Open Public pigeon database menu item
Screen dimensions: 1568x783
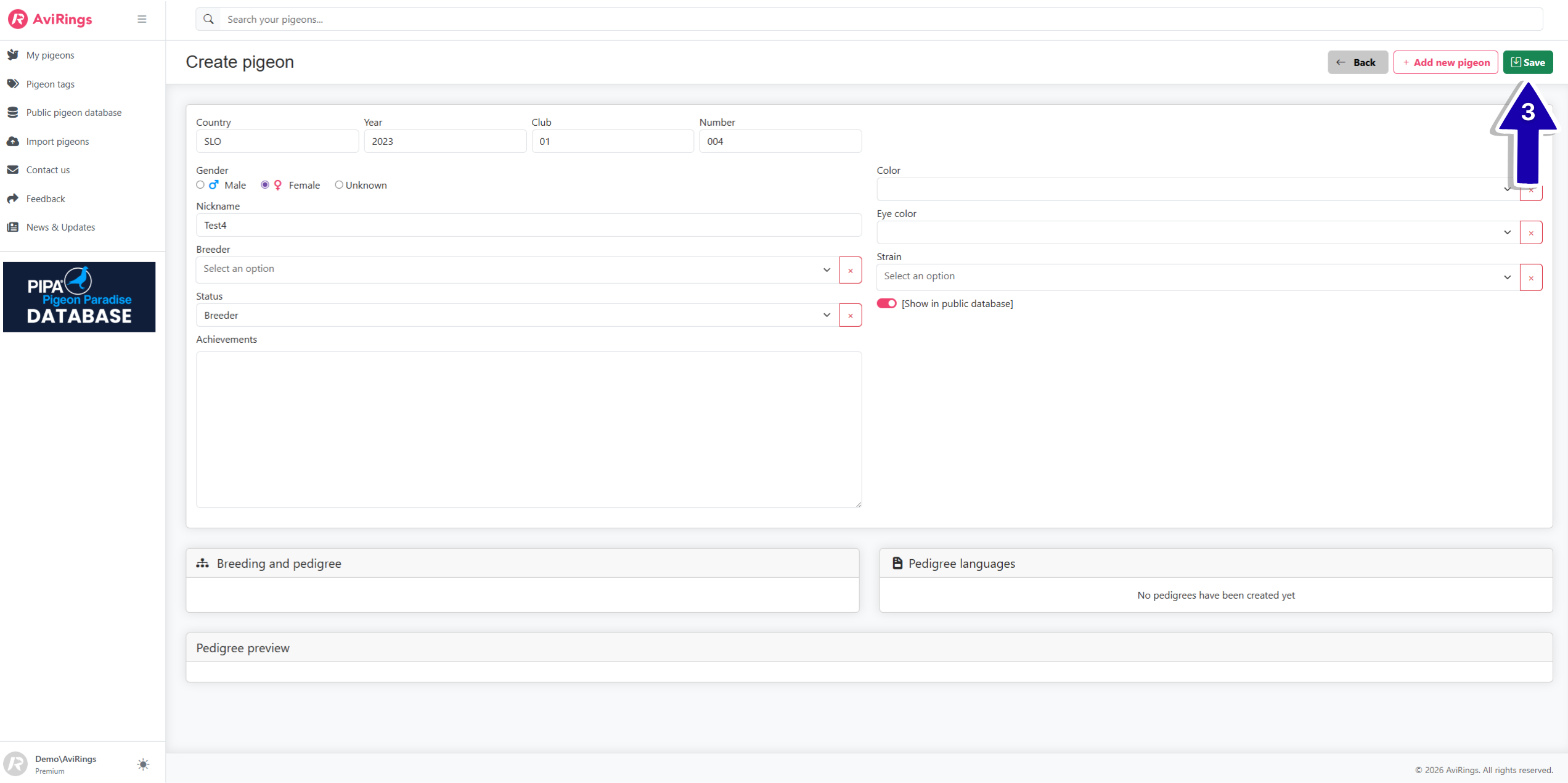(73, 112)
